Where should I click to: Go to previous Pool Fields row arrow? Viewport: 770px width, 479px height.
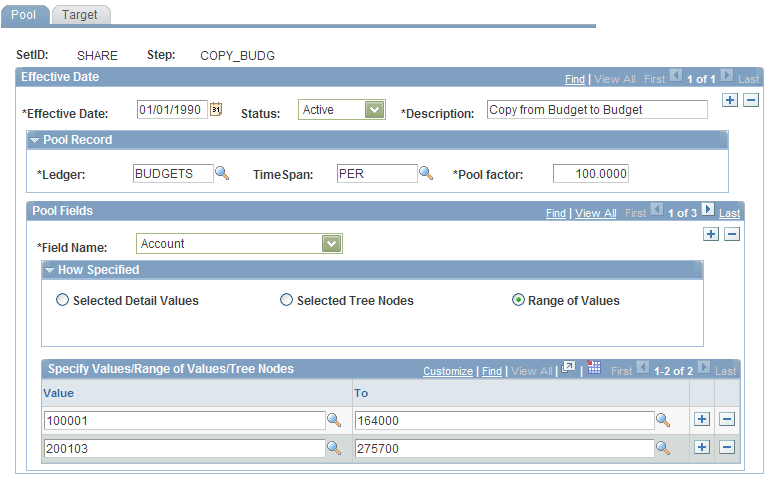(657, 210)
